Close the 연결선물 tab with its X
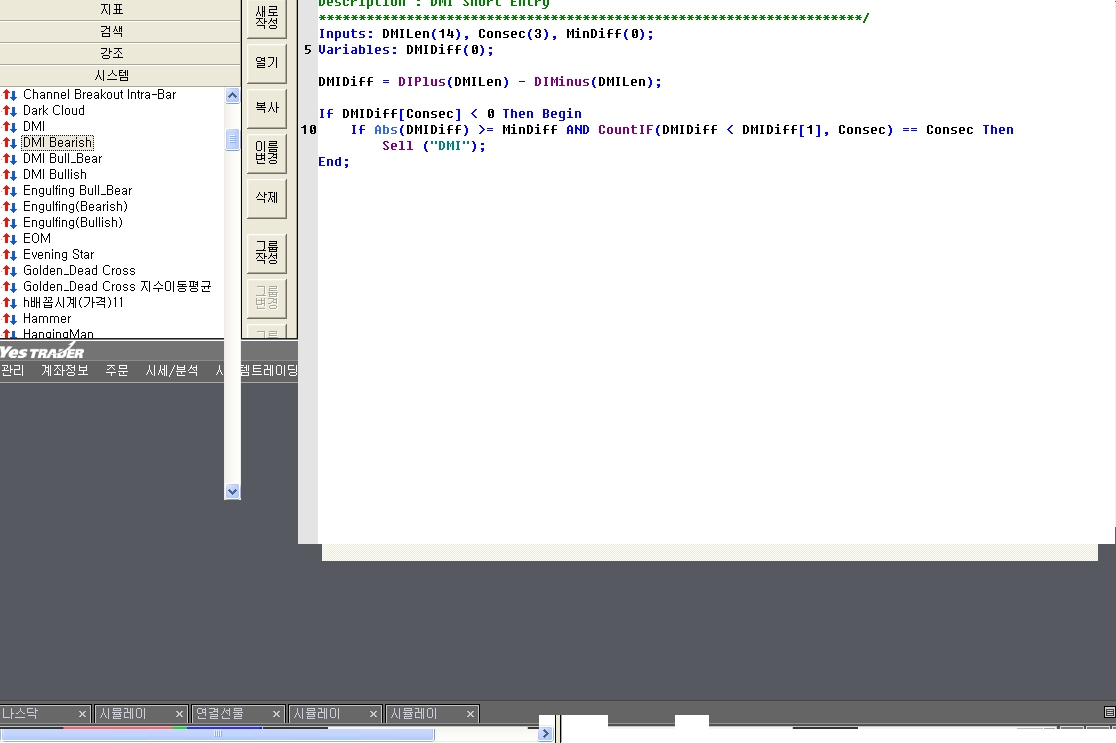The image size is (1116, 743). click(x=277, y=714)
